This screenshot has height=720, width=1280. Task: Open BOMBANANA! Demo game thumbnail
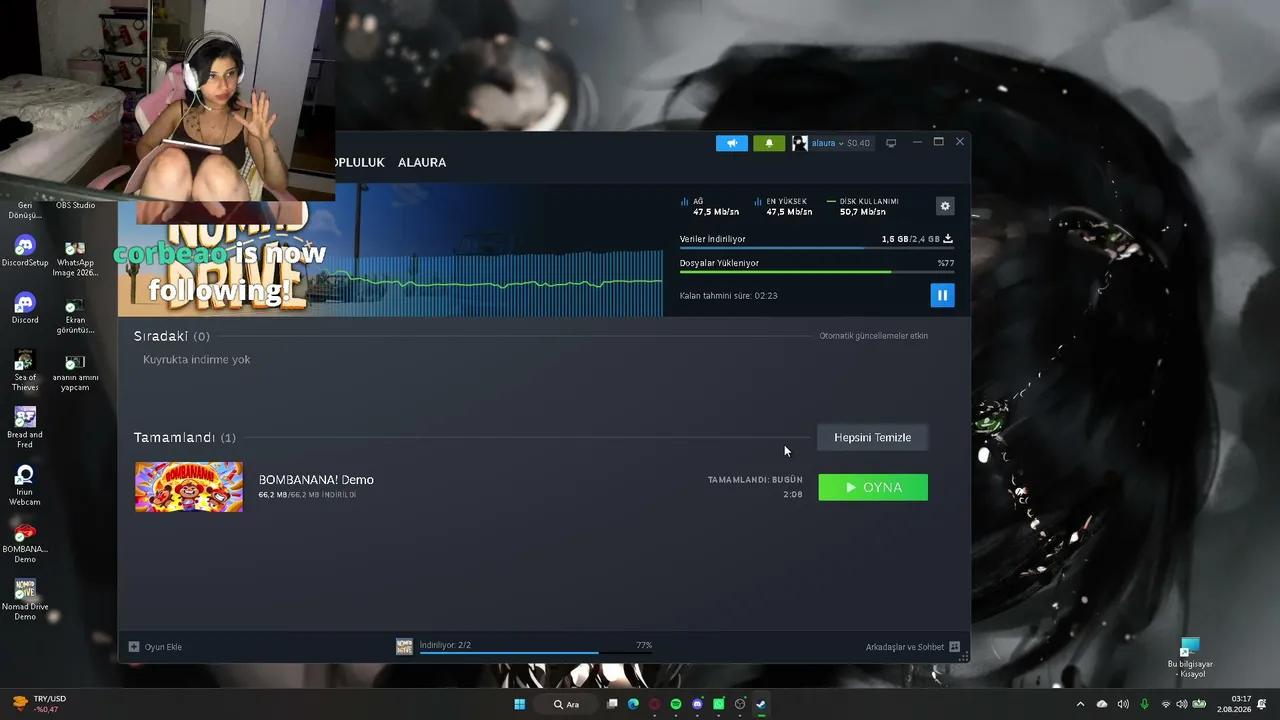189,487
